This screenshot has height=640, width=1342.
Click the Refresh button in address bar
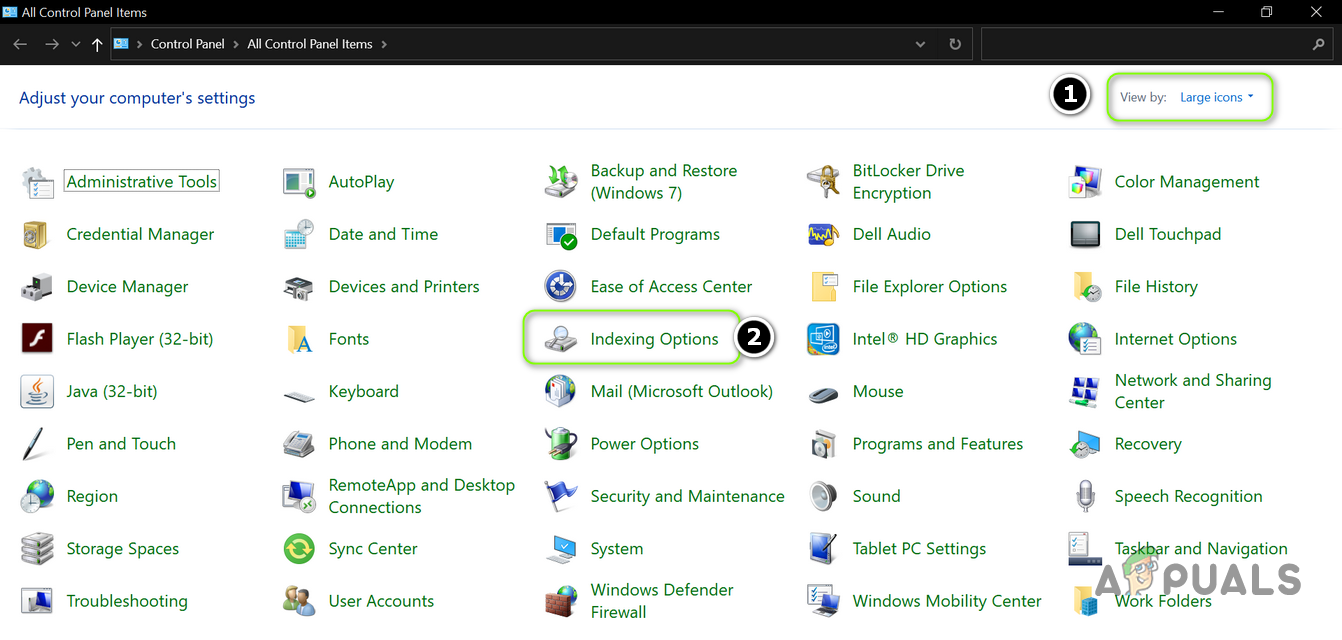tap(955, 45)
